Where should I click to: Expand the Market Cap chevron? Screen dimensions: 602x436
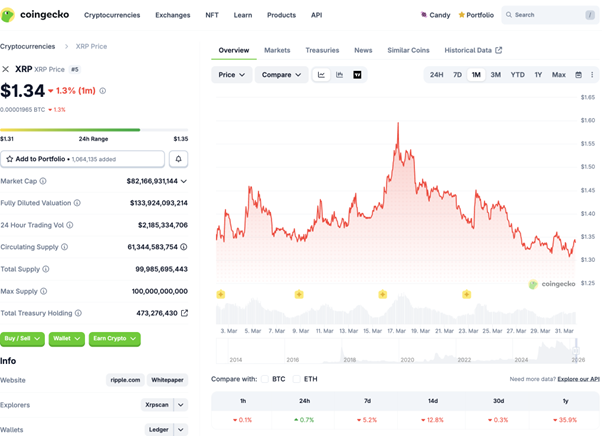click(x=183, y=181)
